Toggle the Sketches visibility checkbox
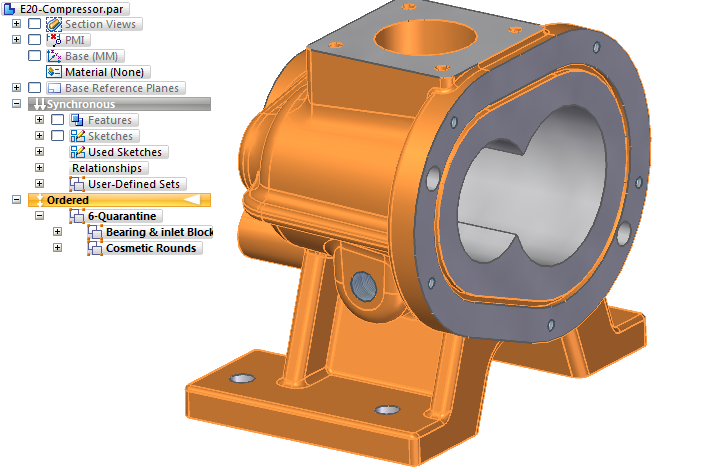Image resolution: width=711 pixels, height=472 pixels. click(57, 136)
